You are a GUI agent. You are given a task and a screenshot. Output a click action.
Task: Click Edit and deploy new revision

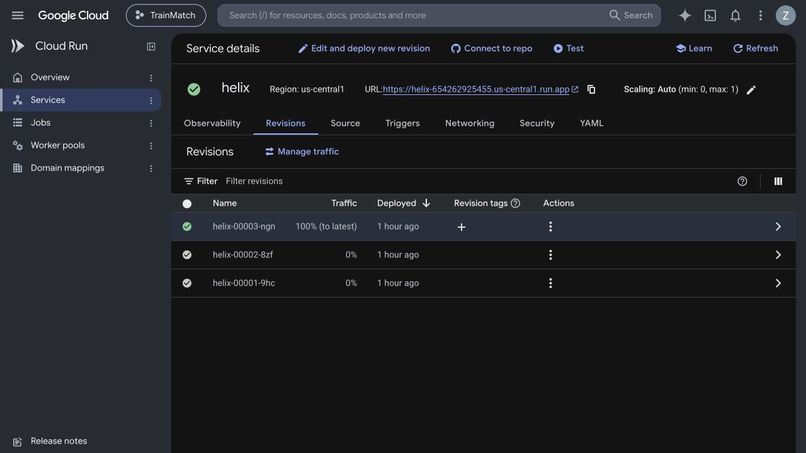click(x=364, y=48)
